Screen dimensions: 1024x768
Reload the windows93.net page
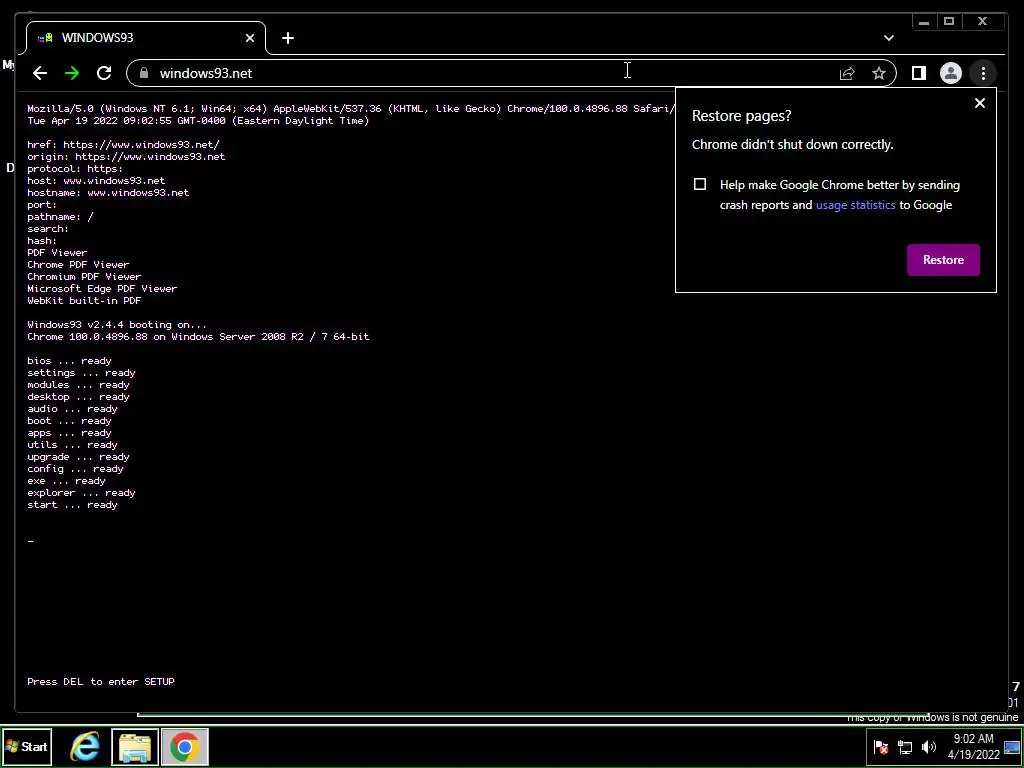104,73
